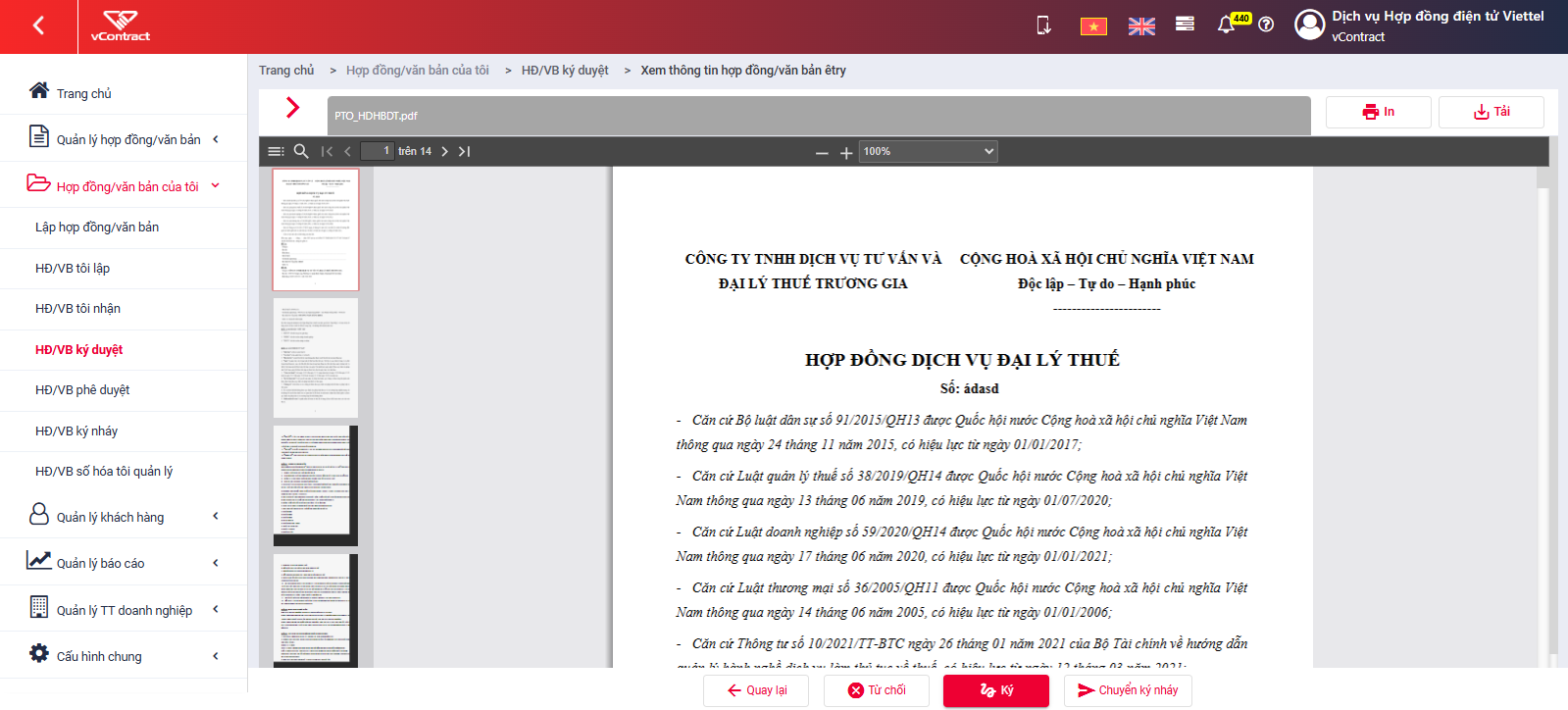Click Trang chủ breadcrumb link
1568x710 pixels.
(286, 71)
